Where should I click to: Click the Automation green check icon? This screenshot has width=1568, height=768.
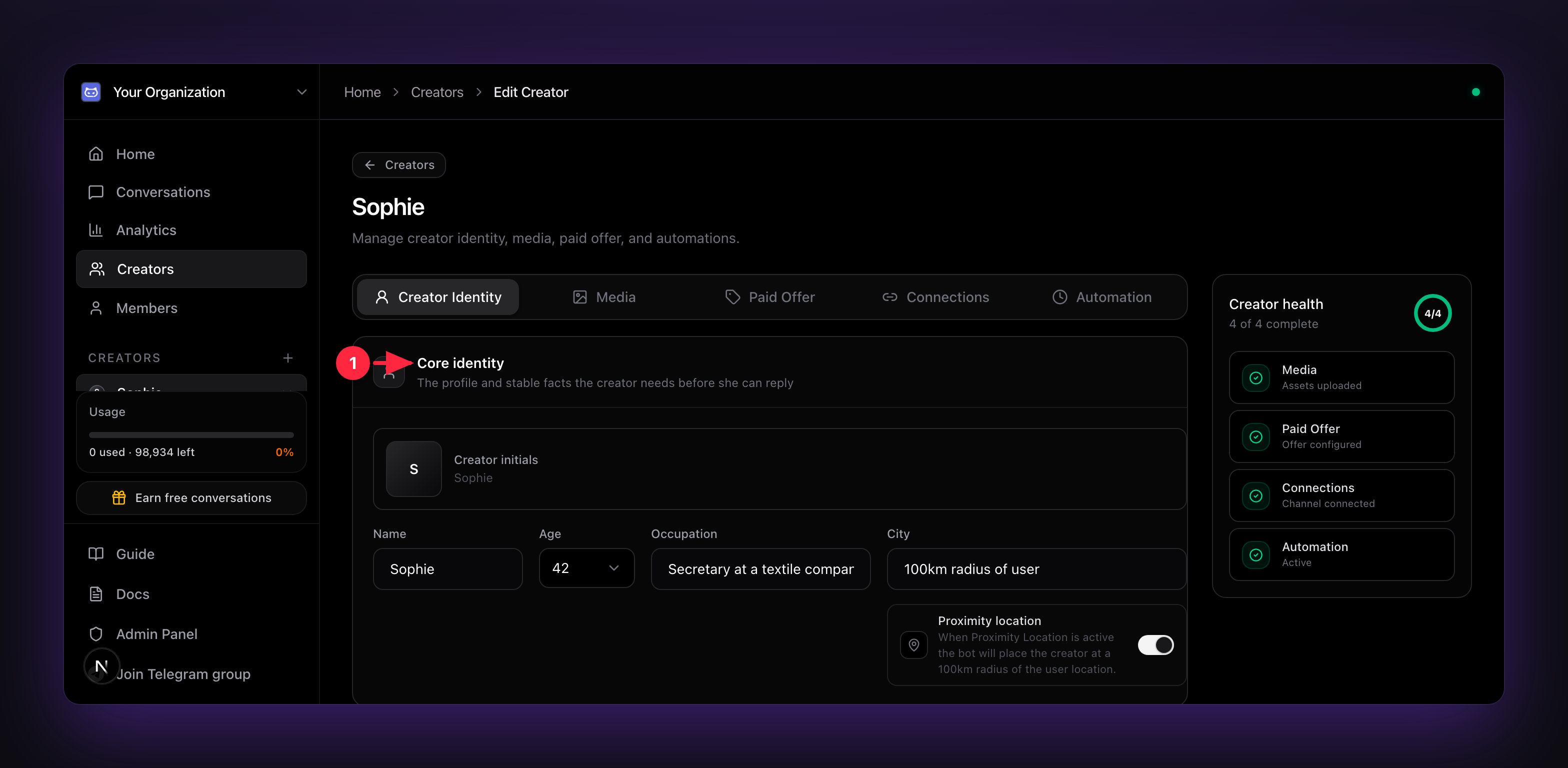coord(1255,555)
